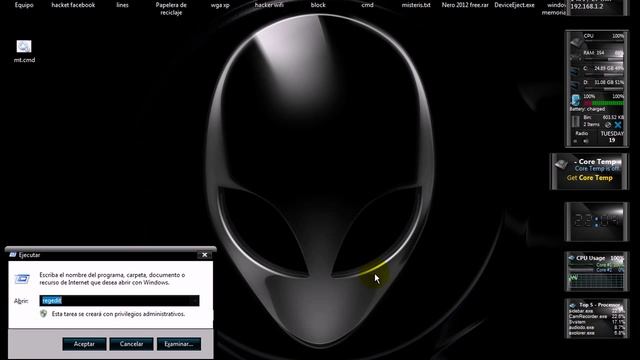Select the Equipo desktop shortcut label
The image size is (640, 360).
24,5
